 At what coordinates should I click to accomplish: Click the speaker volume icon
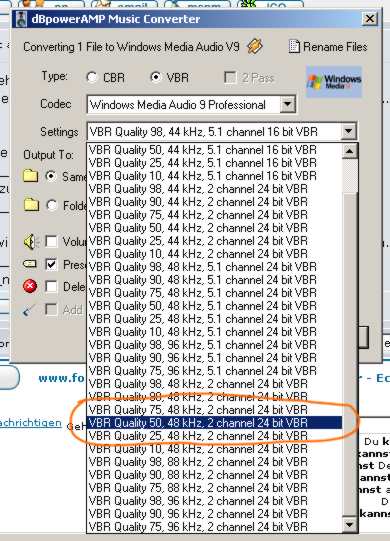click(x=30, y=242)
